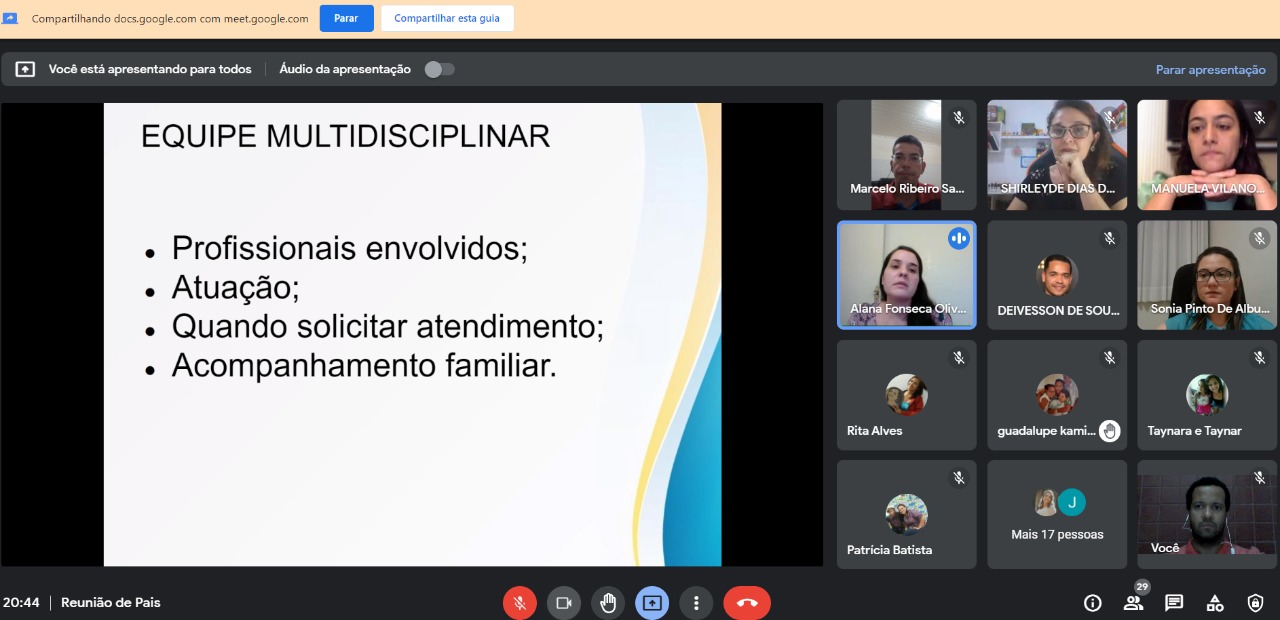Expand the Mais 17 pessoas tile

[x=1057, y=515]
